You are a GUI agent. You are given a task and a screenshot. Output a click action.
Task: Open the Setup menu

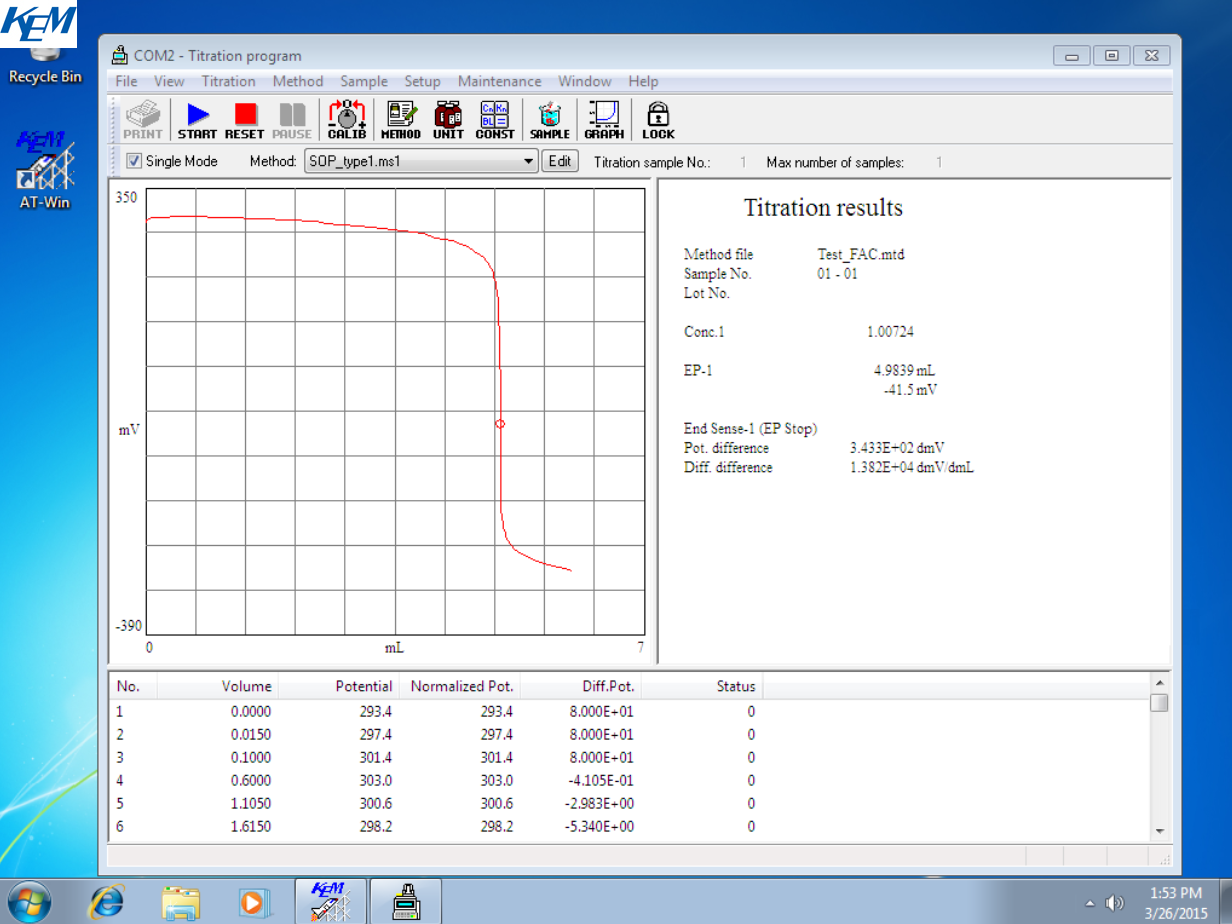coord(422,81)
